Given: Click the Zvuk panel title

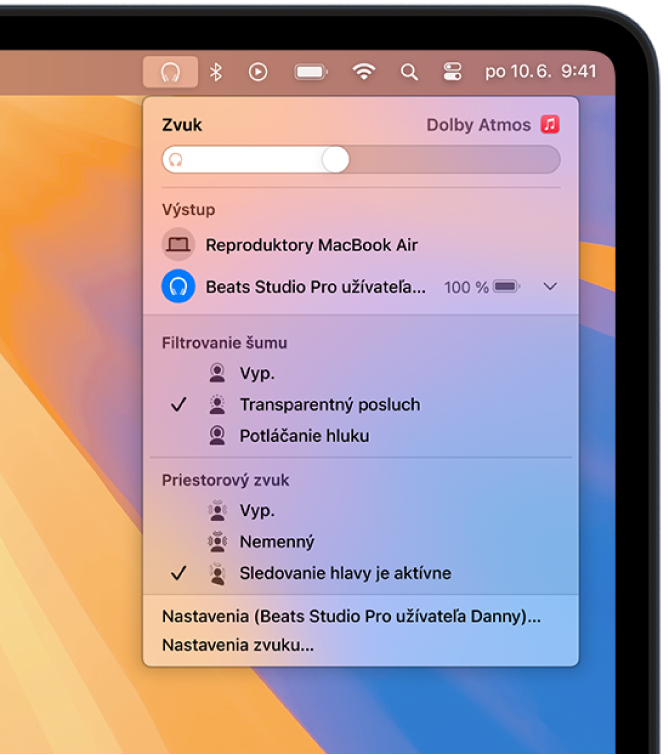Looking at the screenshot, I should pyautogui.click(x=182, y=125).
